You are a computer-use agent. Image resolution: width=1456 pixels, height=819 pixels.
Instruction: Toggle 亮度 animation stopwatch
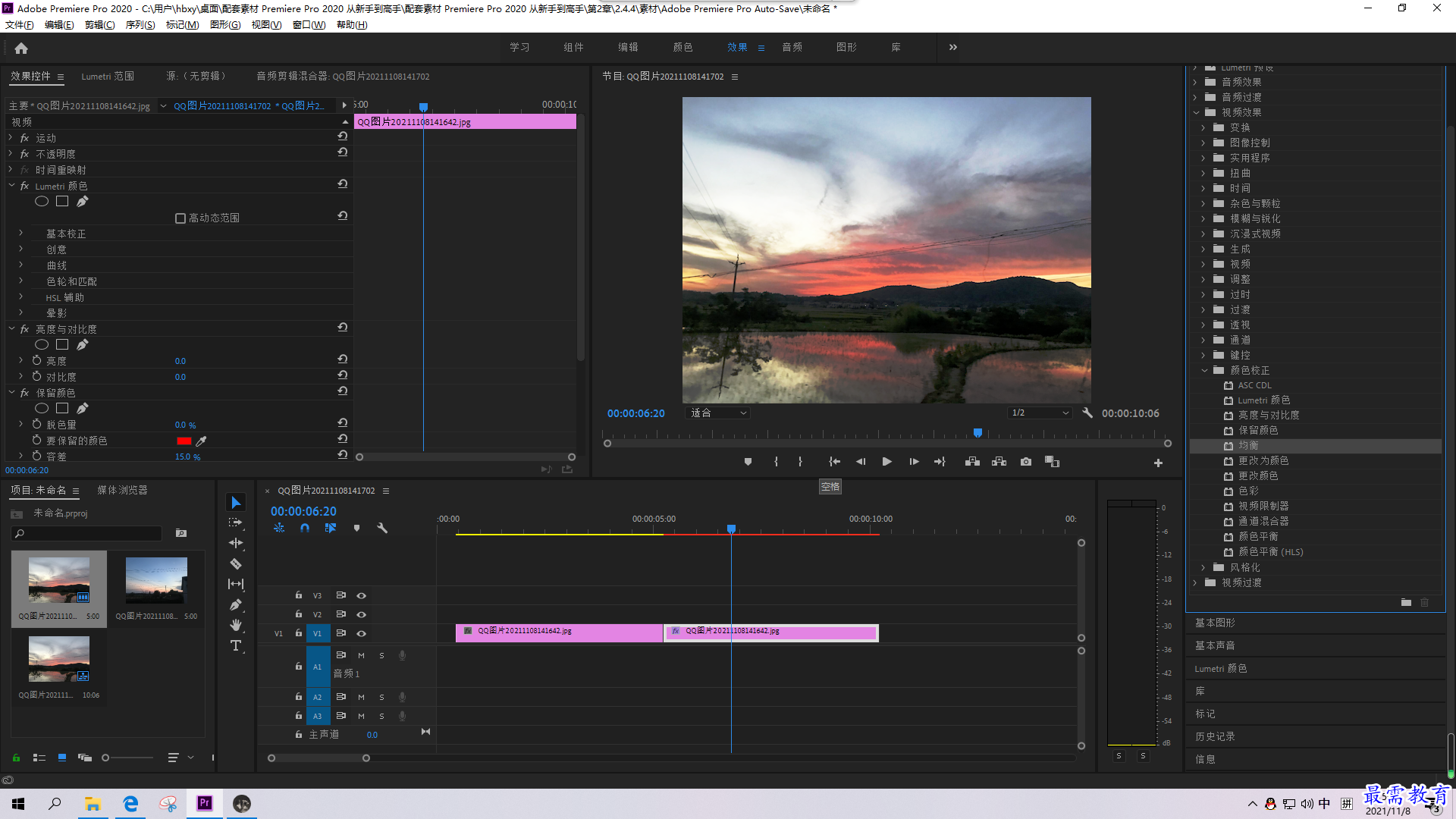[x=36, y=360]
